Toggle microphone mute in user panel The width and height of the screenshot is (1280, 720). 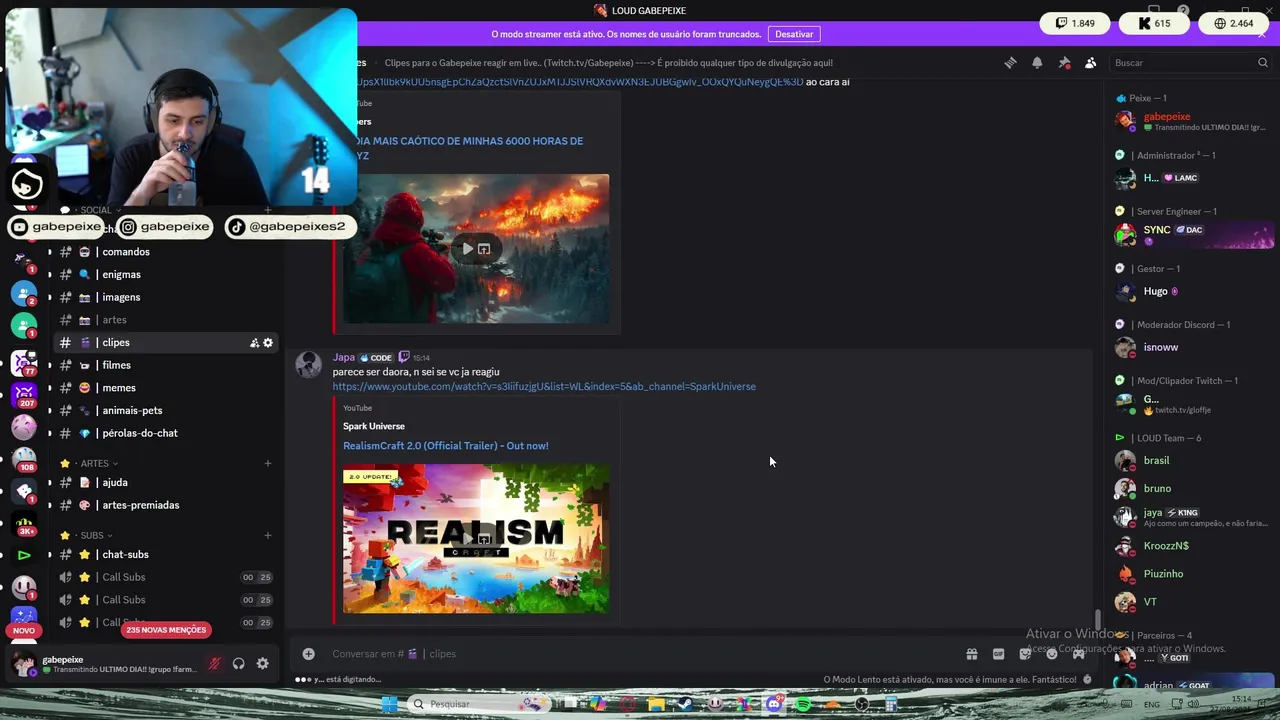tap(214, 664)
